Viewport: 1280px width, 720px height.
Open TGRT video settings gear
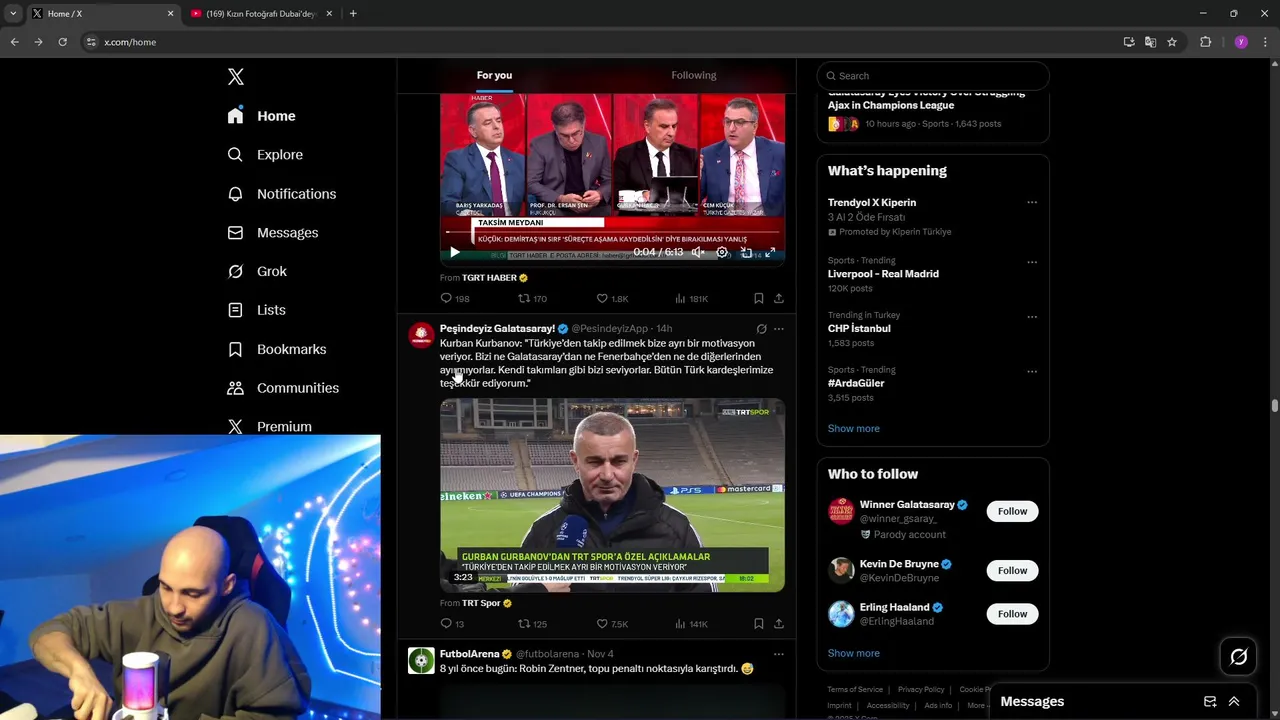click(x=722, y=253)
